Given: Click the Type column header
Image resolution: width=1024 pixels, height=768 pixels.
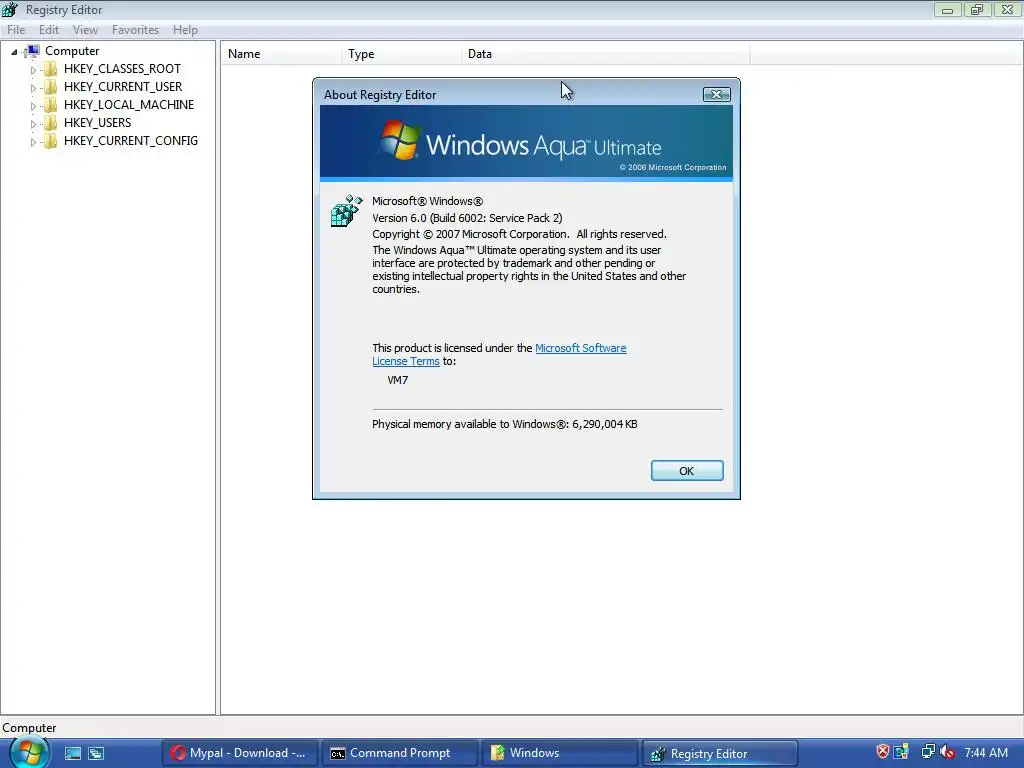Looking at the screenshot, I should click(400, 54).
